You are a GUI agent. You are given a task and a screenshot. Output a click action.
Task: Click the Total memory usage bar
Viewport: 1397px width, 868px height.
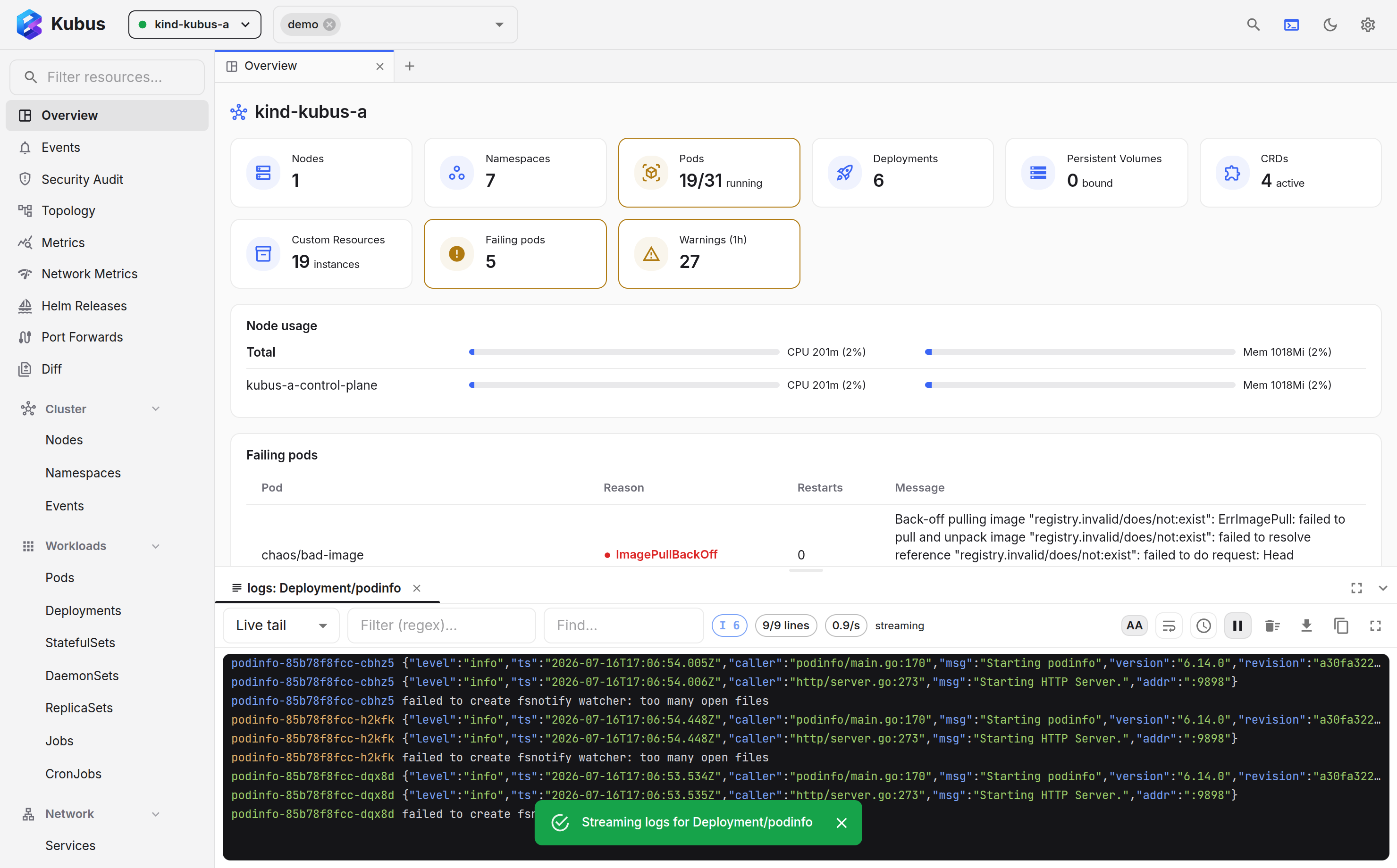click(x=1080, y=352)
